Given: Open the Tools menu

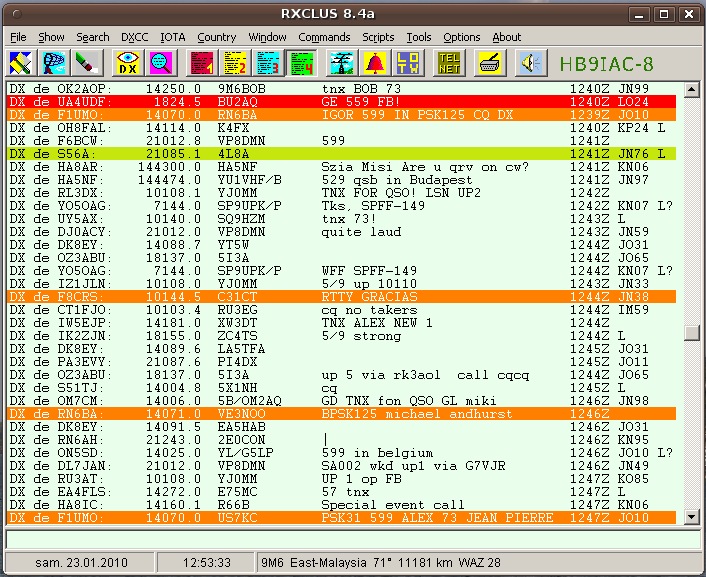Looking at the screenshot, I should click(x=419, y=37).
